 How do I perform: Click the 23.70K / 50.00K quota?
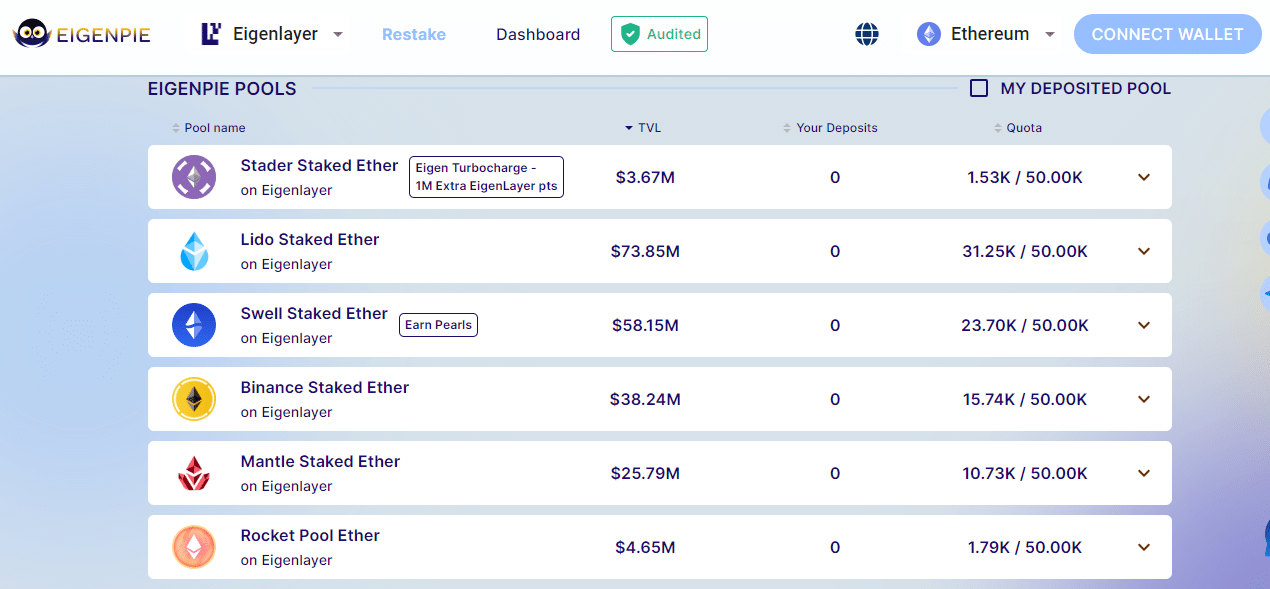tap(1025, 325)
